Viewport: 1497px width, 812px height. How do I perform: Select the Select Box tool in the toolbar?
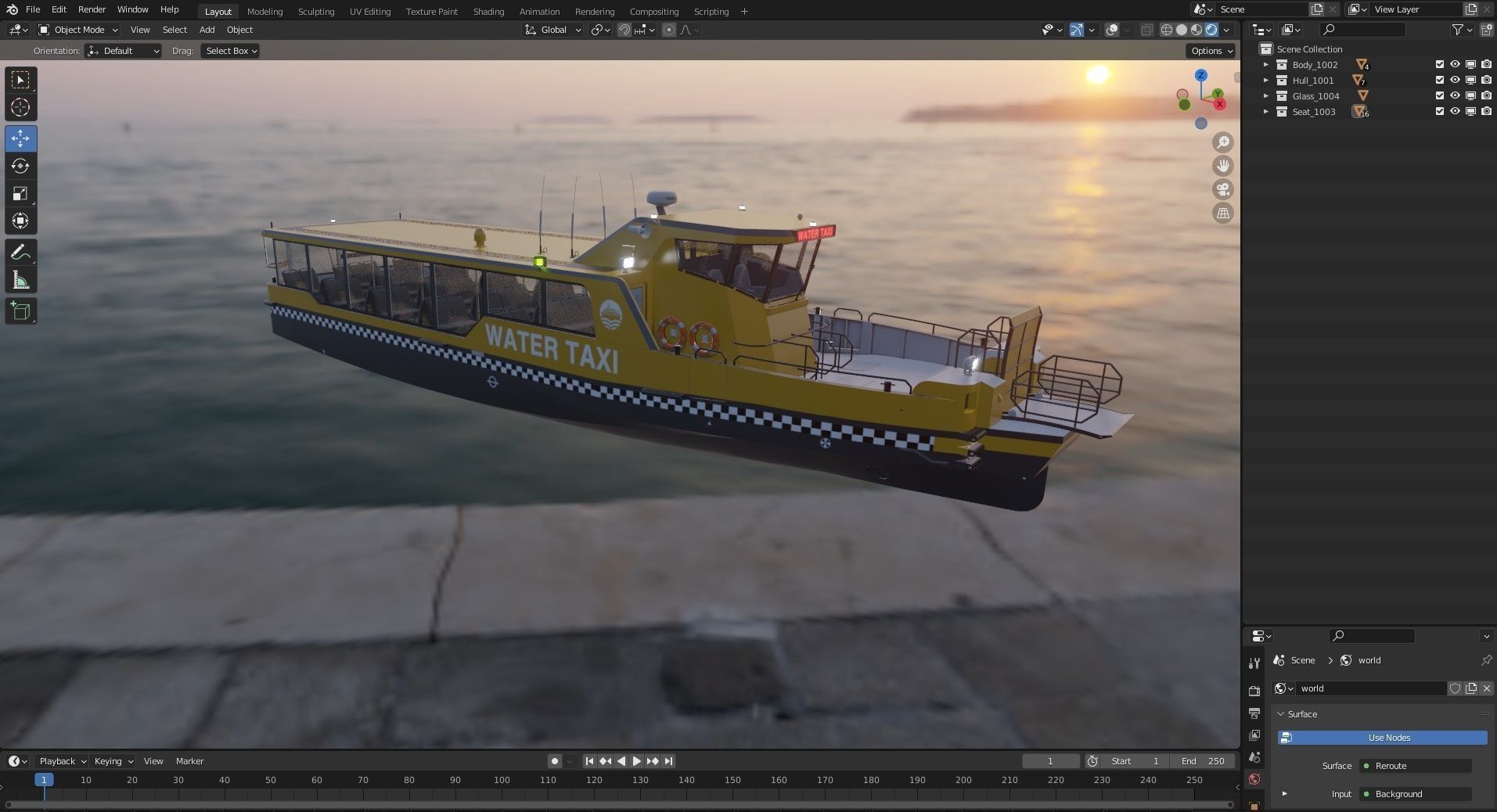[21, 80]
